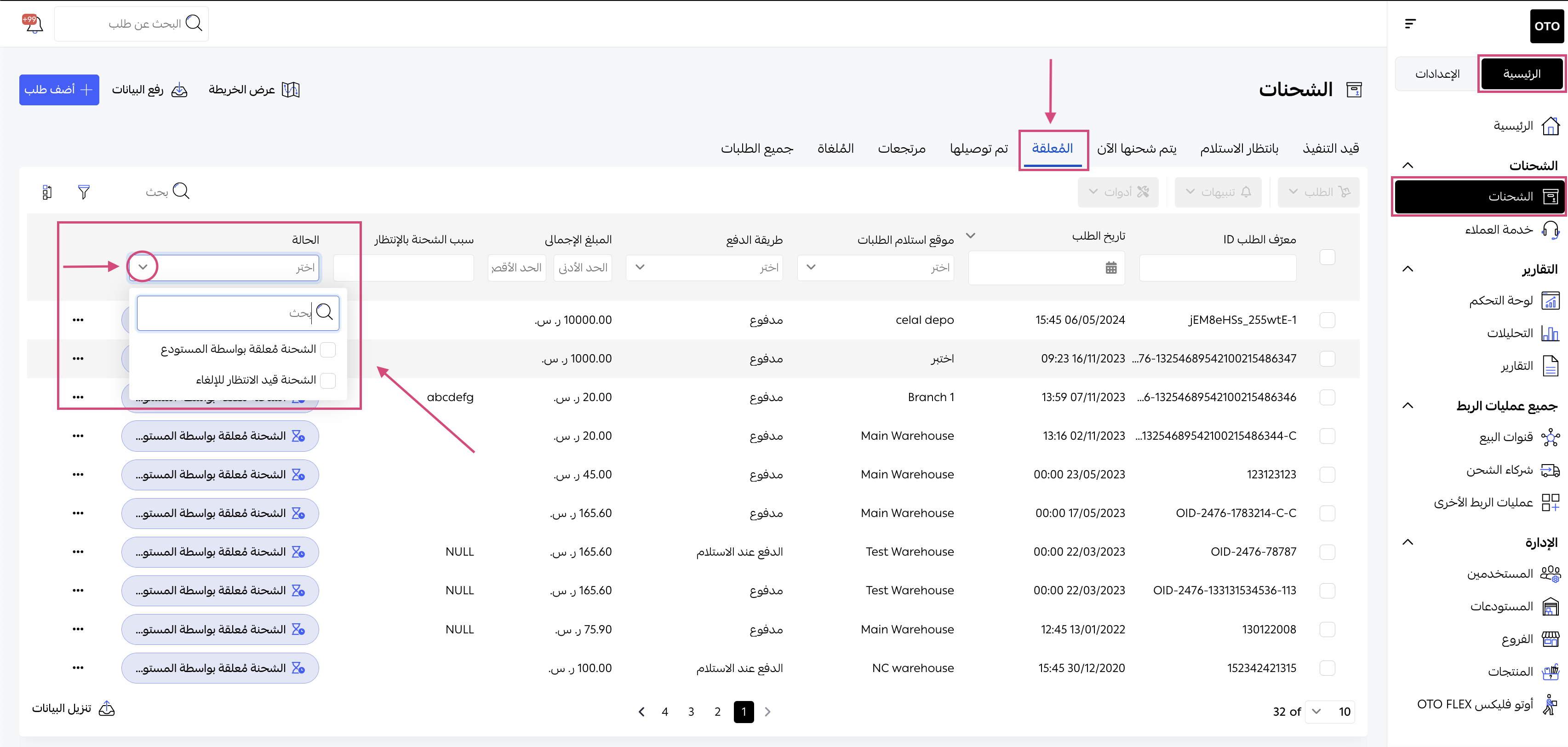The image size is (1568, 747).
Task: Select the row checkbox for order 123123123
Action: tap(1327, 474)
